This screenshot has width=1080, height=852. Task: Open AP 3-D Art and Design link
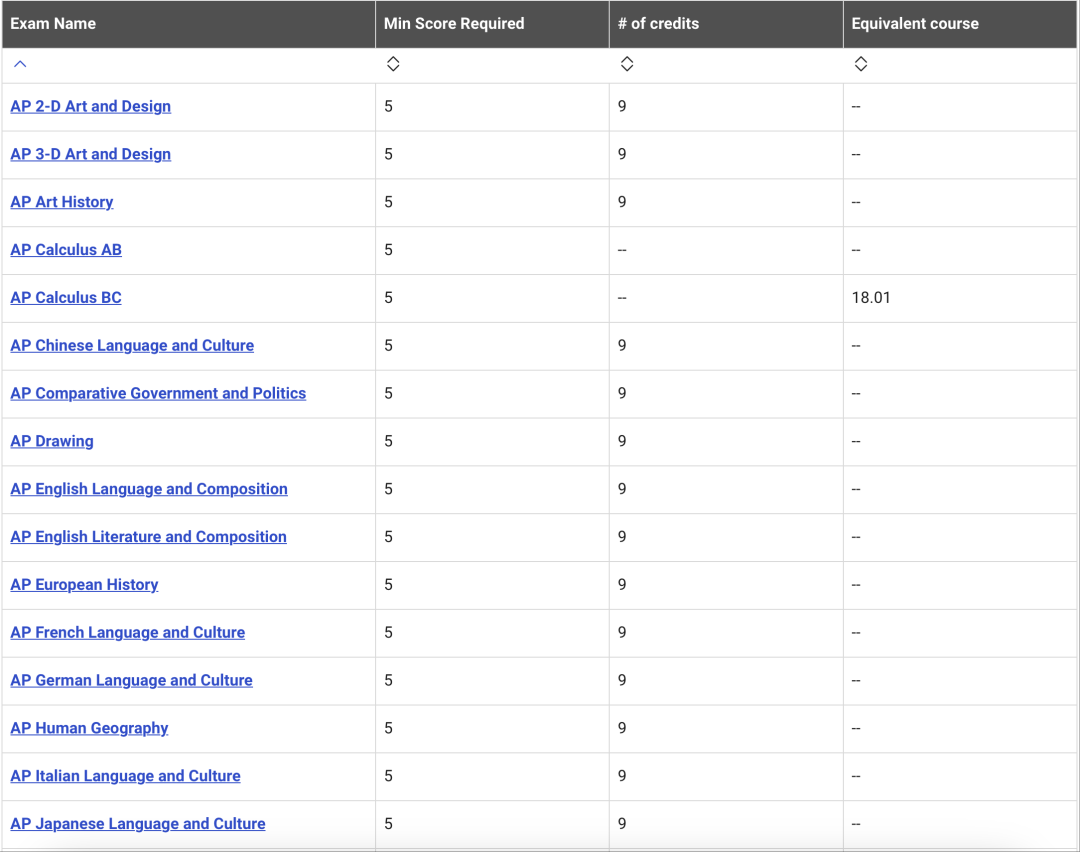click(x=90, y=154)
